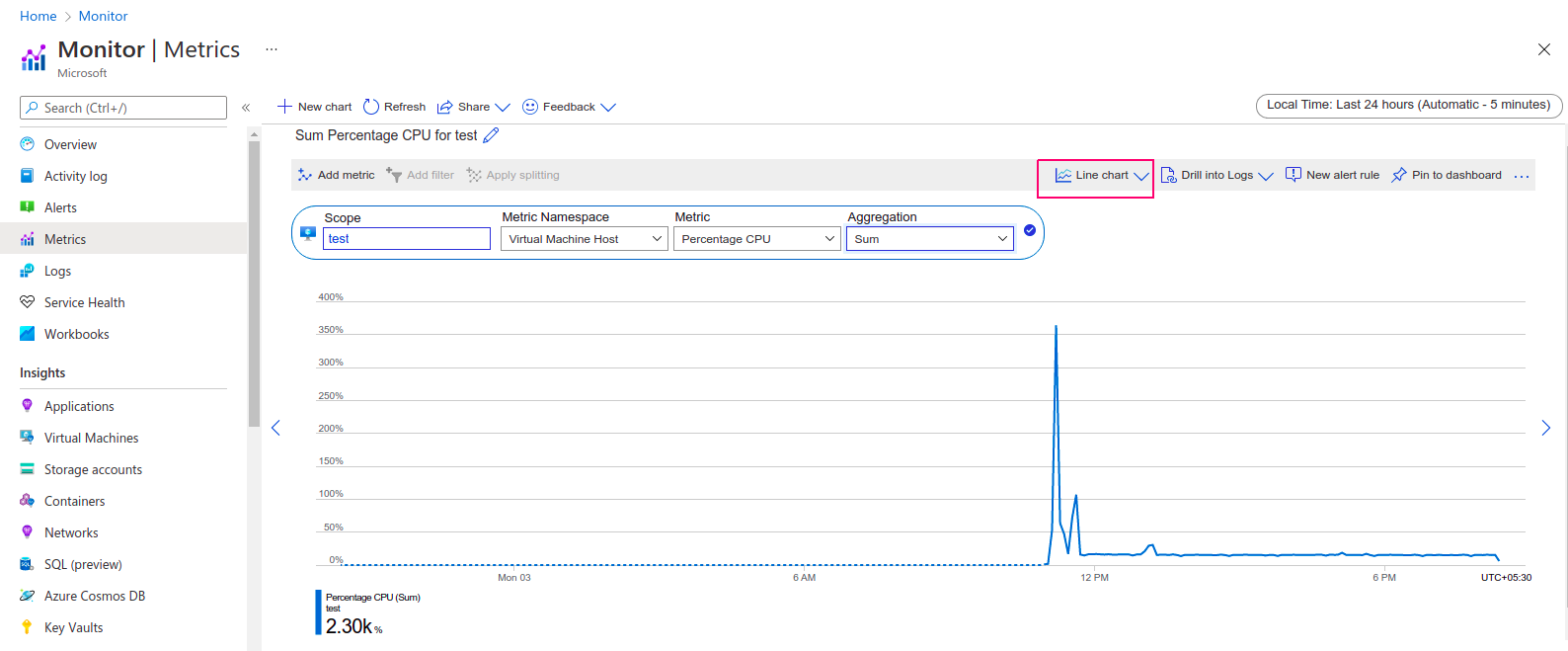Open the more options ellipsis beside title

tap(272, 48)
